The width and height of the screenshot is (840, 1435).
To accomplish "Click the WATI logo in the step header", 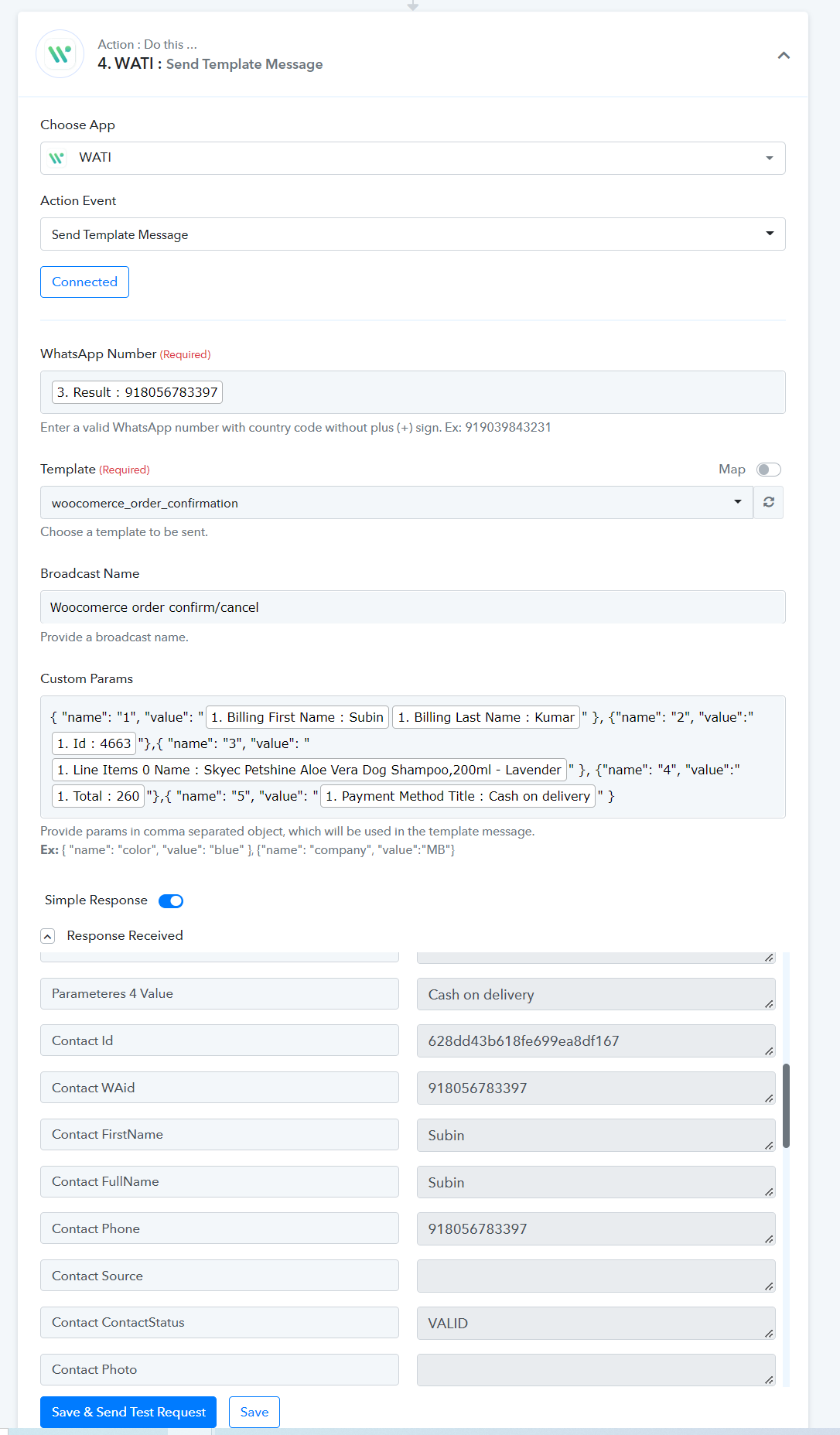I will tap(60, 54).
